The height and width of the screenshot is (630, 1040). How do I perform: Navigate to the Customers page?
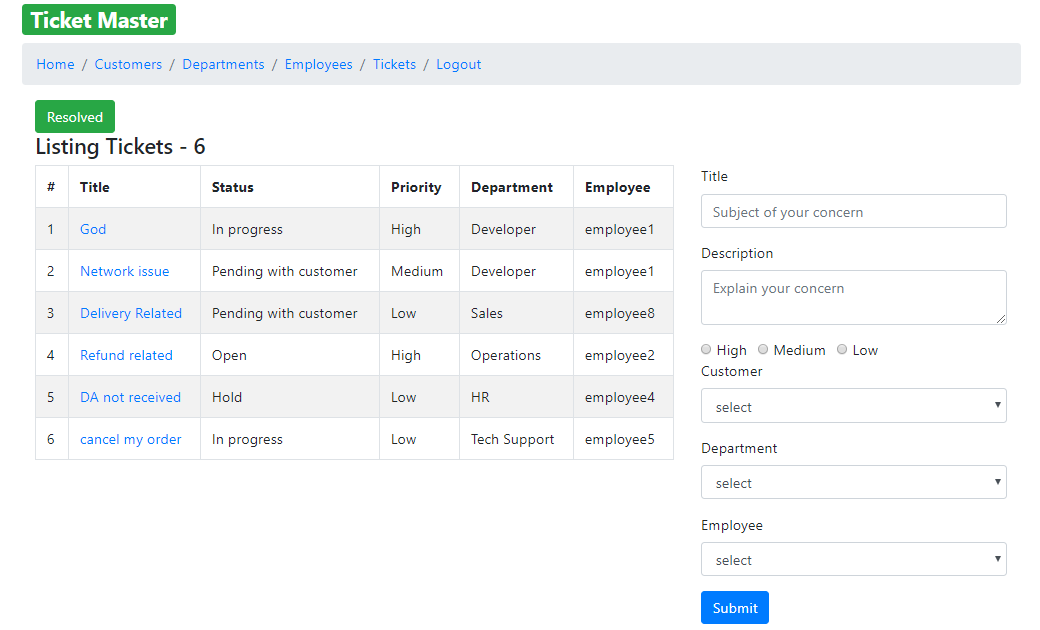tap(128, 64)
